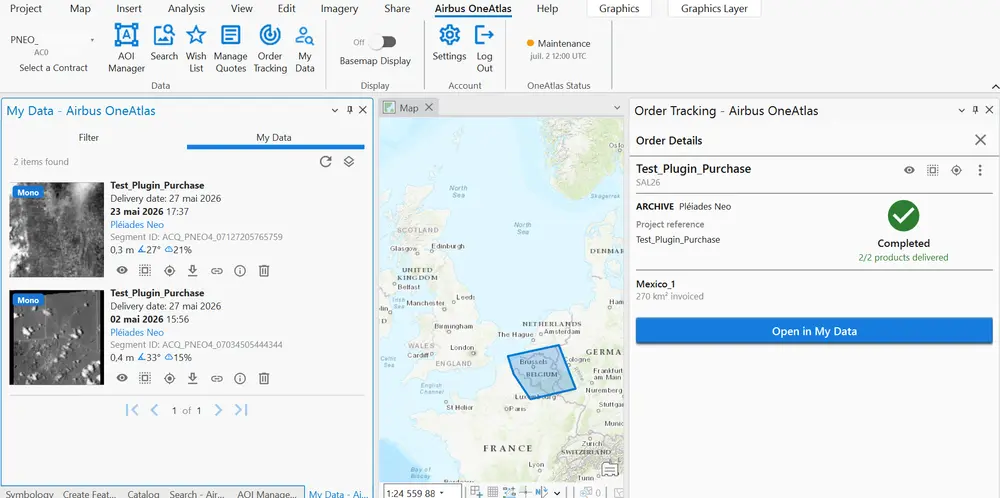This screenshot has height=498, width=1000.
Task: Go to the next results page
Action: coord(218,410)
